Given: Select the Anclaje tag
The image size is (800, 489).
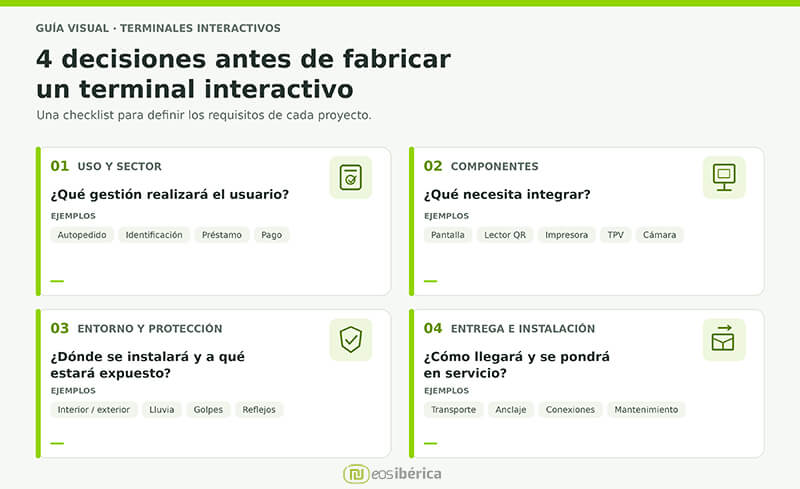Looking at the screenshot, I should (511, 409).
